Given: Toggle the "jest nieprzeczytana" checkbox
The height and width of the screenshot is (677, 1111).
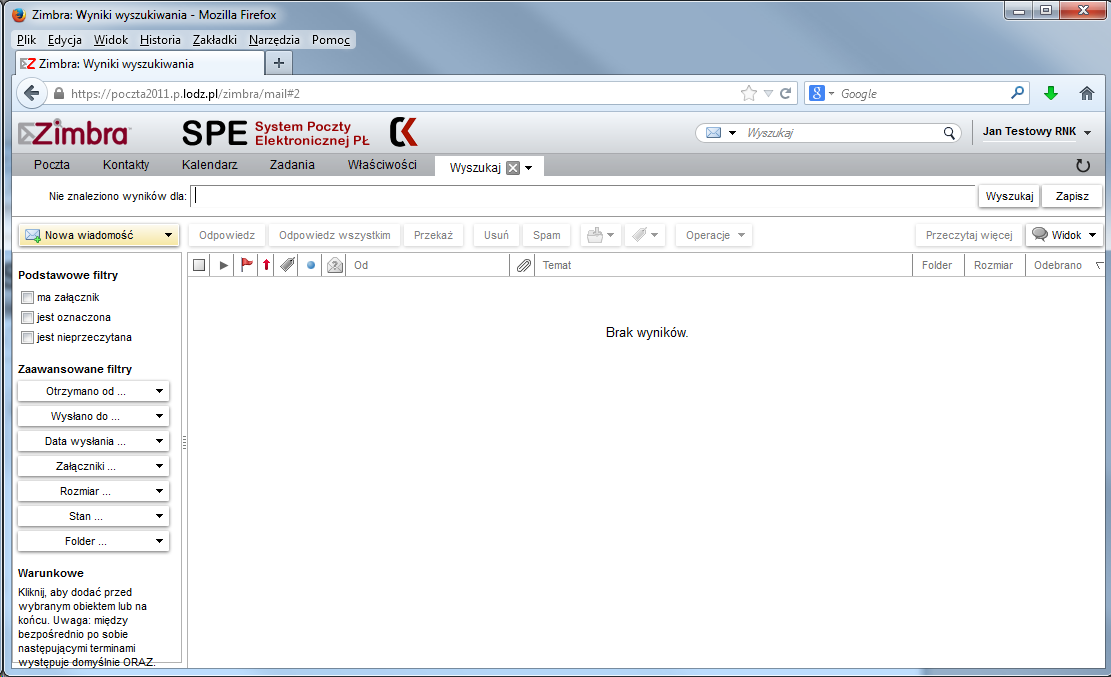Looking at the screenshot, I should 27,337.
